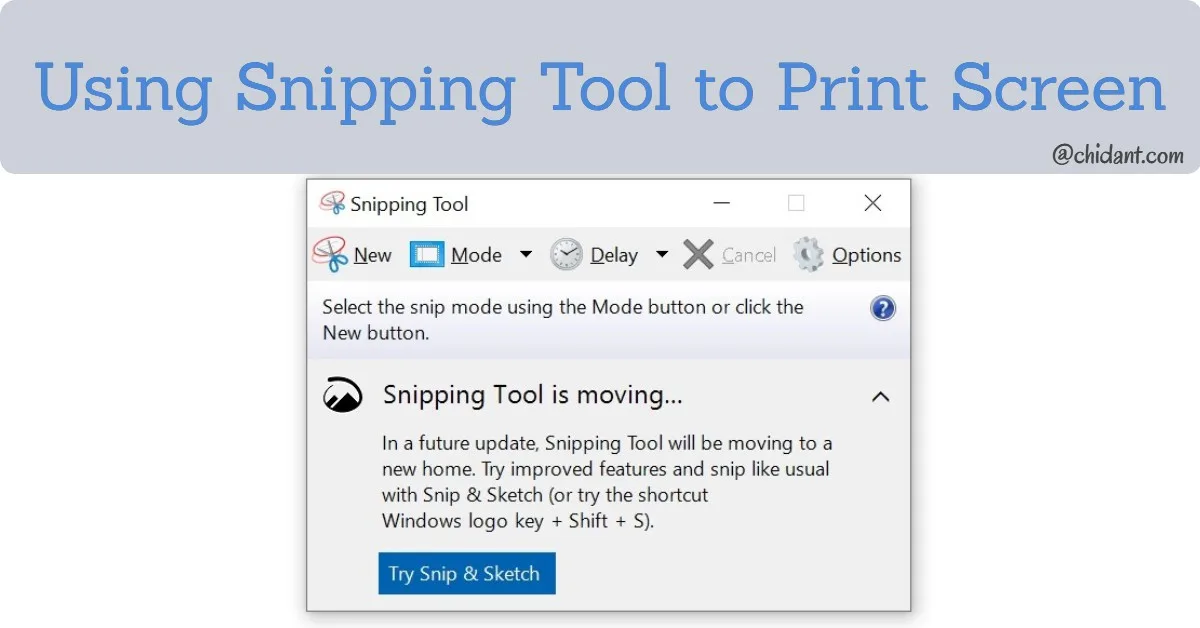1200x628 pixels.
Task: Select the New text label in toolbar
Action: [x=373, y=256]
